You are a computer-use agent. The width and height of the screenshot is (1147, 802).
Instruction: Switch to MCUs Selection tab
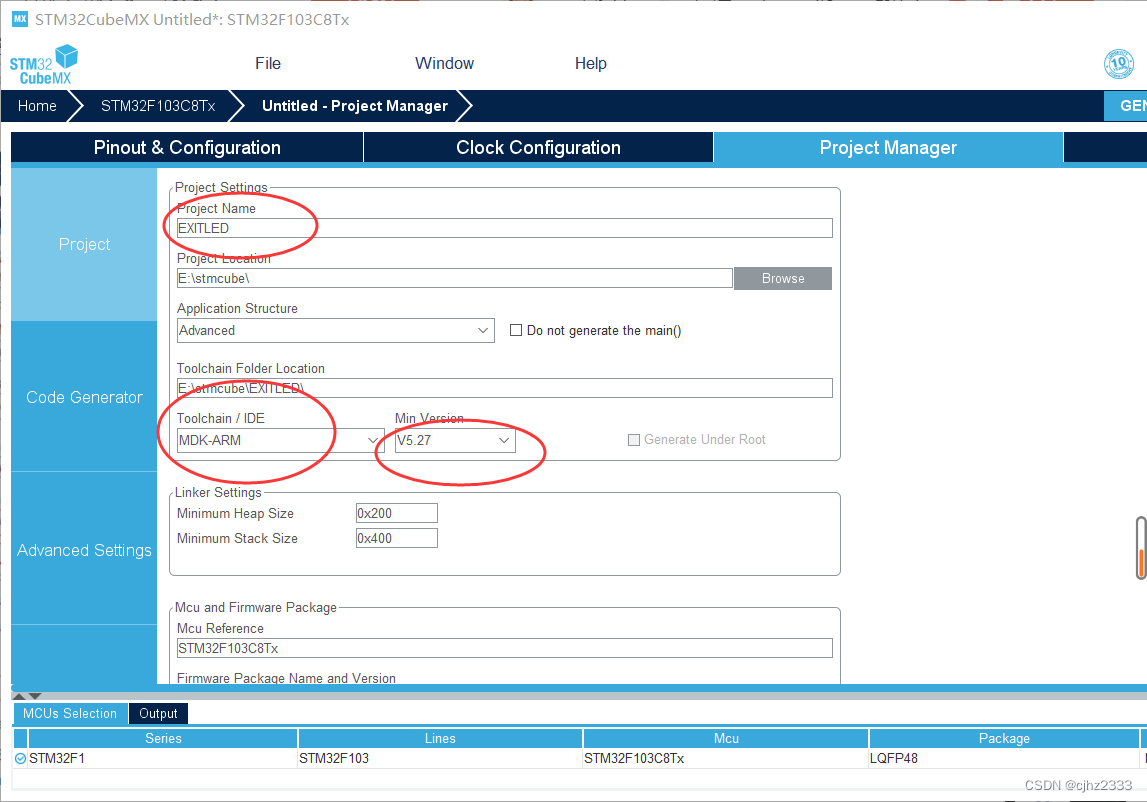click(70, 713)
